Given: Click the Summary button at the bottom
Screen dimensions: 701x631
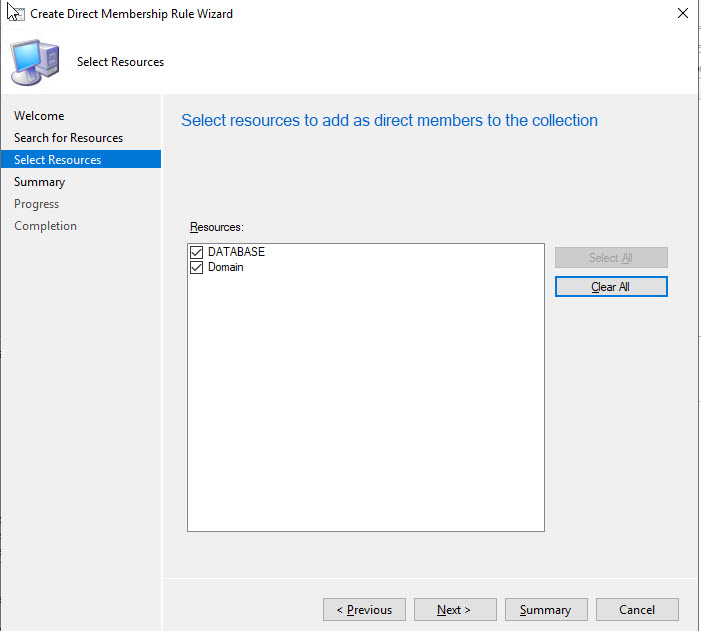Looking at the screenshot, I should (x=545, y=610).
